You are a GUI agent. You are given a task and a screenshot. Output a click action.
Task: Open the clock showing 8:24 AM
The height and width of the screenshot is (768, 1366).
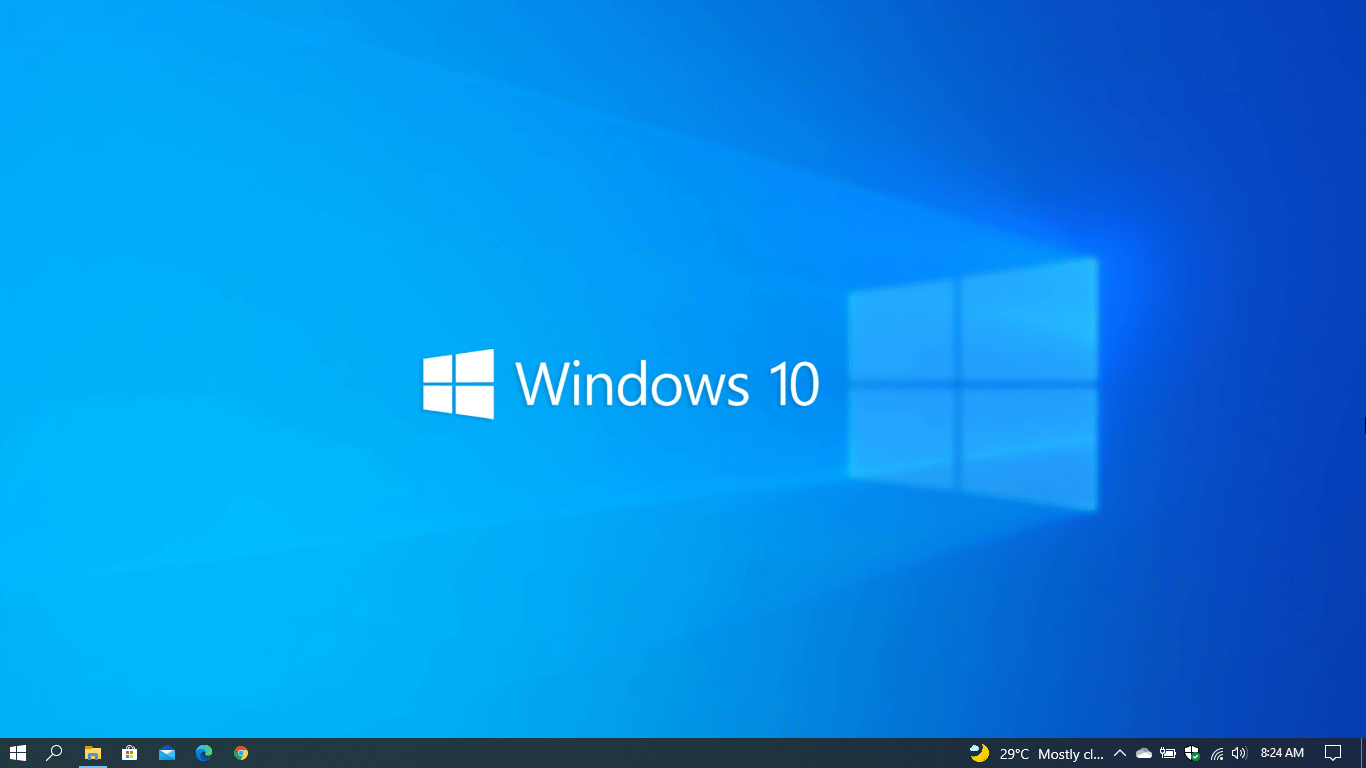tap(1282, 753)
